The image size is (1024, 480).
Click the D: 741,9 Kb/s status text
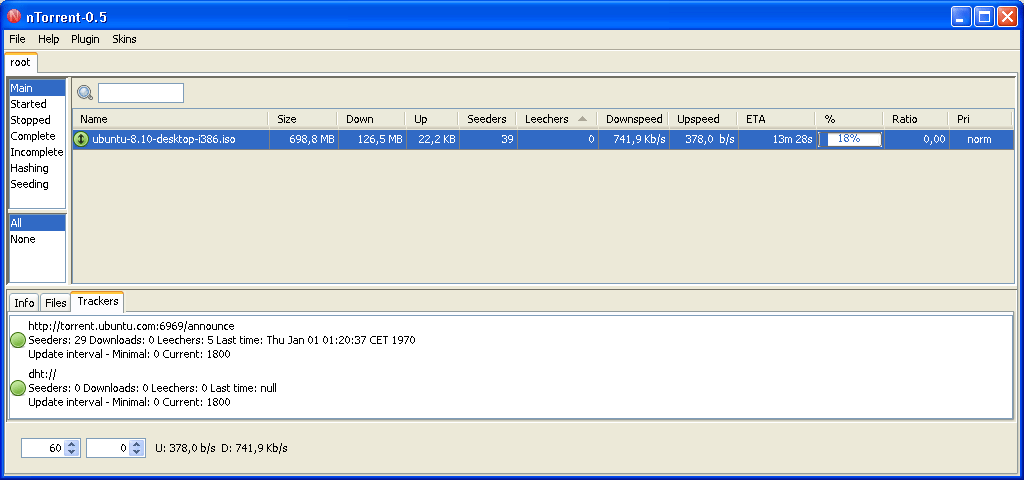(254, 449)
